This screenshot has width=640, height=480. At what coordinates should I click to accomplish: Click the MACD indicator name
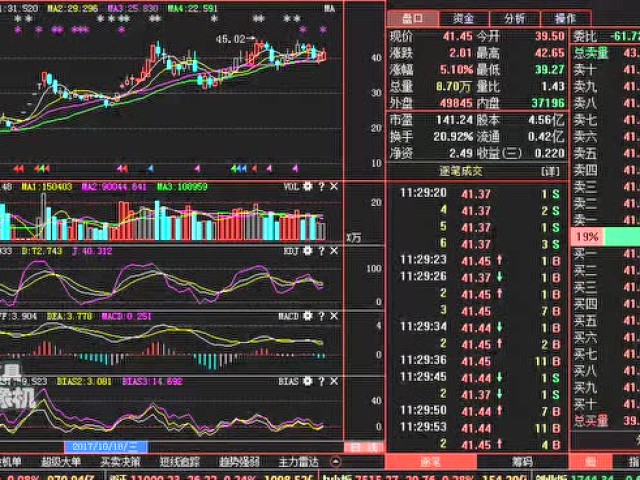(x=289, y=316)
